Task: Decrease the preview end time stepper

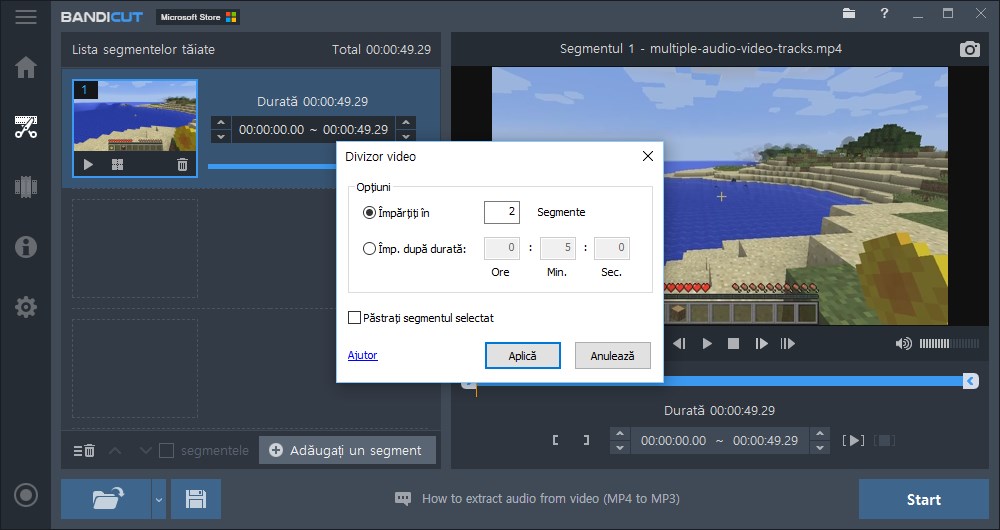Action: [x=820, y=448]
